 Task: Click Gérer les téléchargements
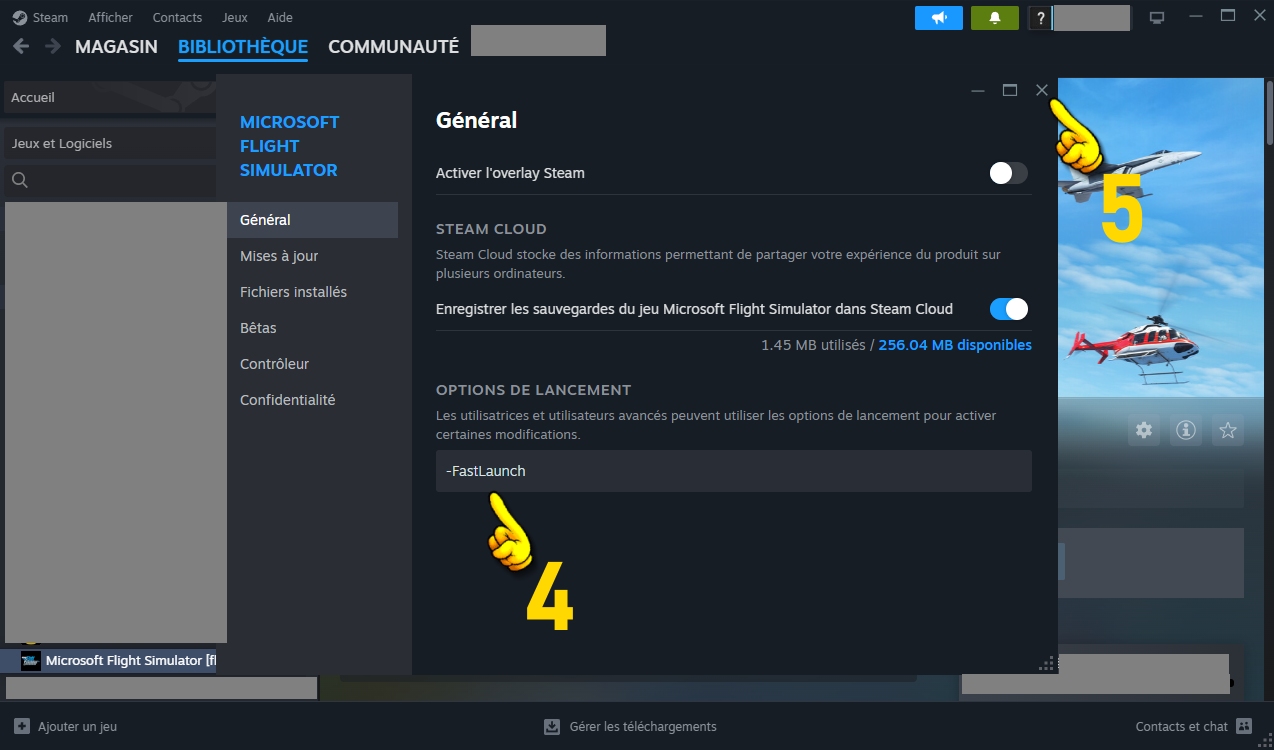(630, 727)
